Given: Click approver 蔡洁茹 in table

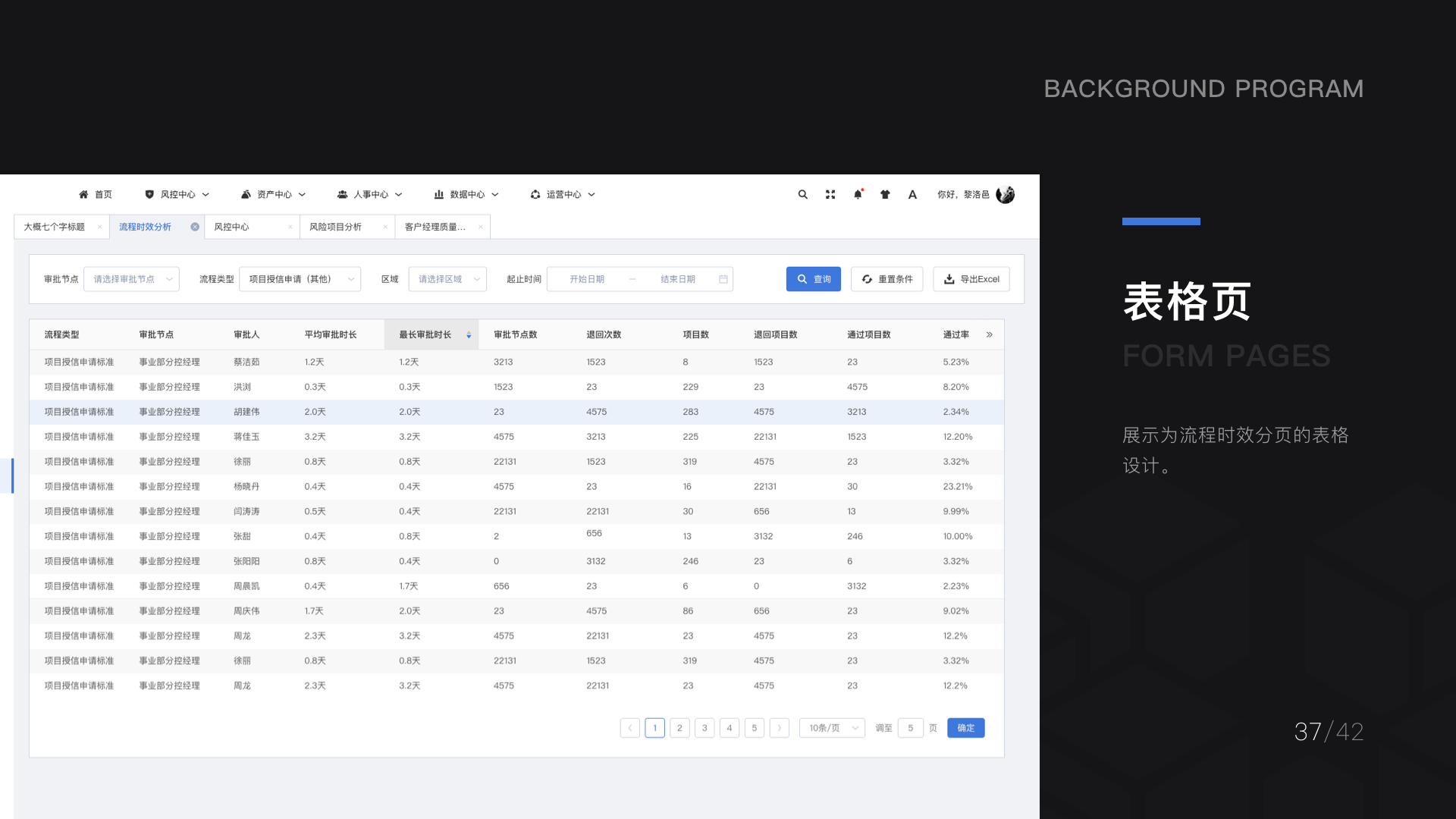Looking at the screenshot, I should pos(246,362).
